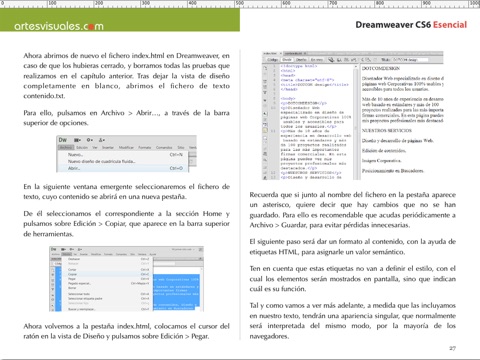Choose Buscar y reemplazar... in the Edición menu
This screenshot has height=360, width=480.
tap(107, 309)
